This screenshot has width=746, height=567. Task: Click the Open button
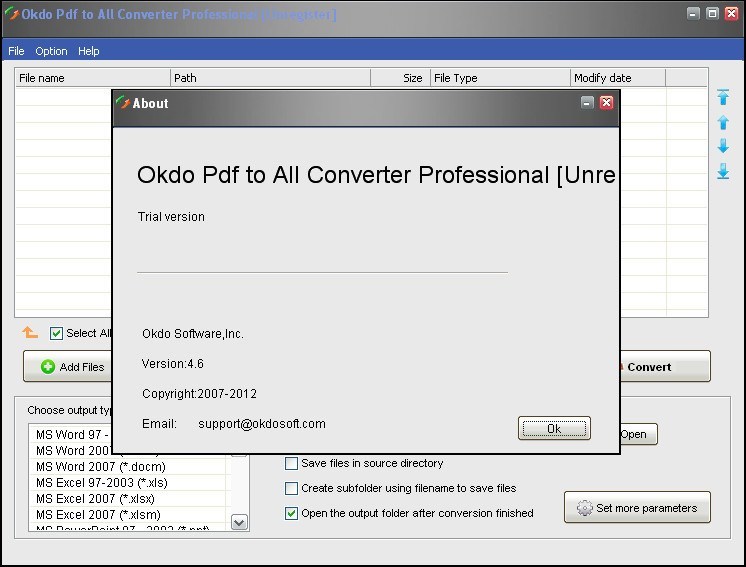[x=638, y=434]
